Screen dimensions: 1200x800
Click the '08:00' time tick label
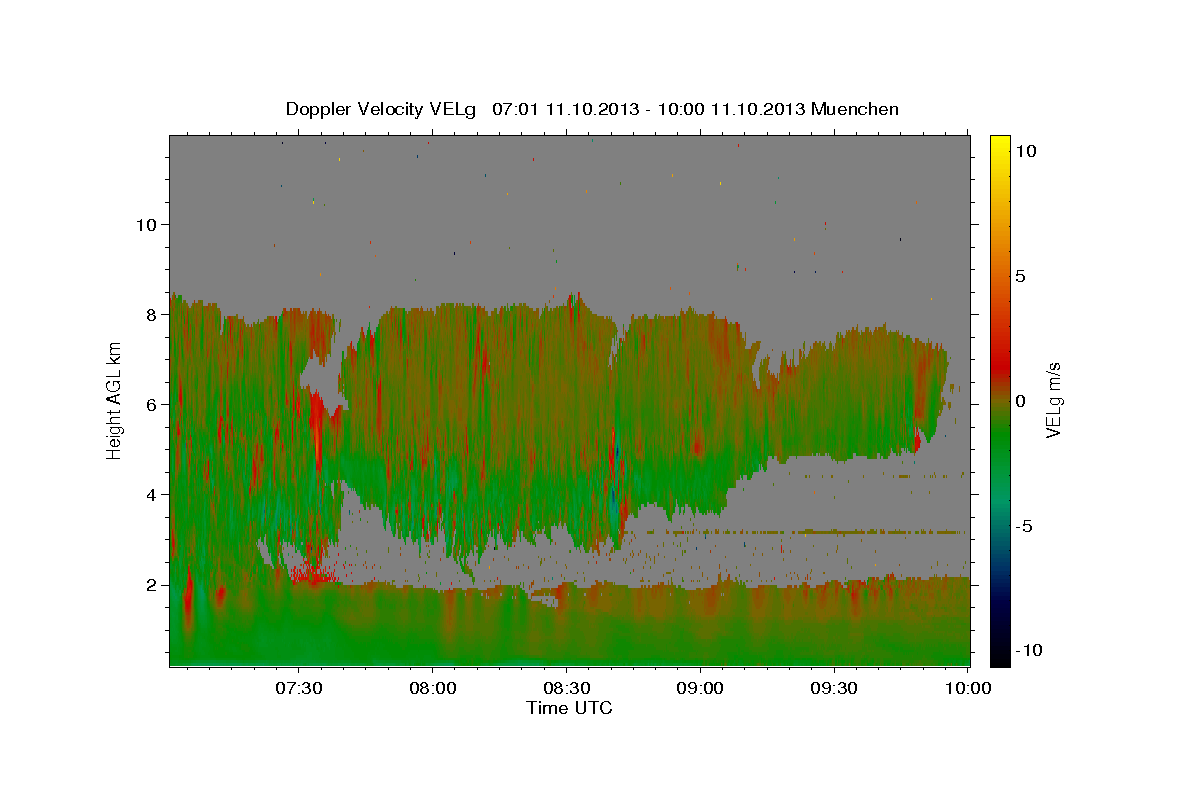coord(433,688)
